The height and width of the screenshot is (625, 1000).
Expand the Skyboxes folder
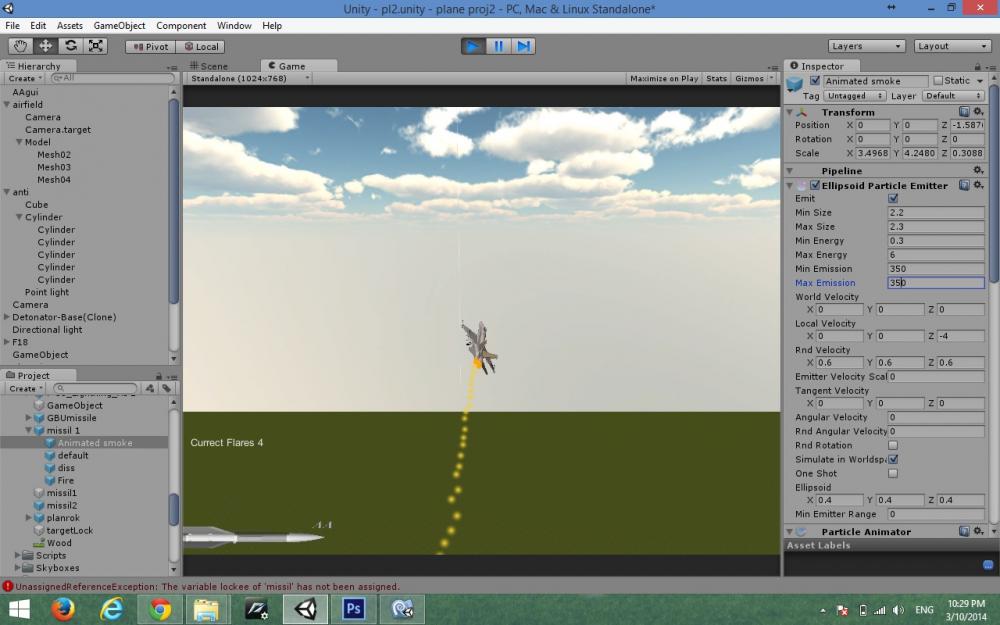tap(17, 568)
